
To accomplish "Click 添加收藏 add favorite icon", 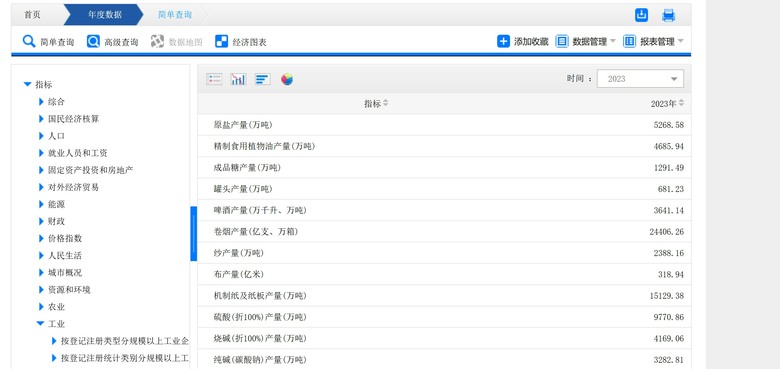I will tap(503, 41).
